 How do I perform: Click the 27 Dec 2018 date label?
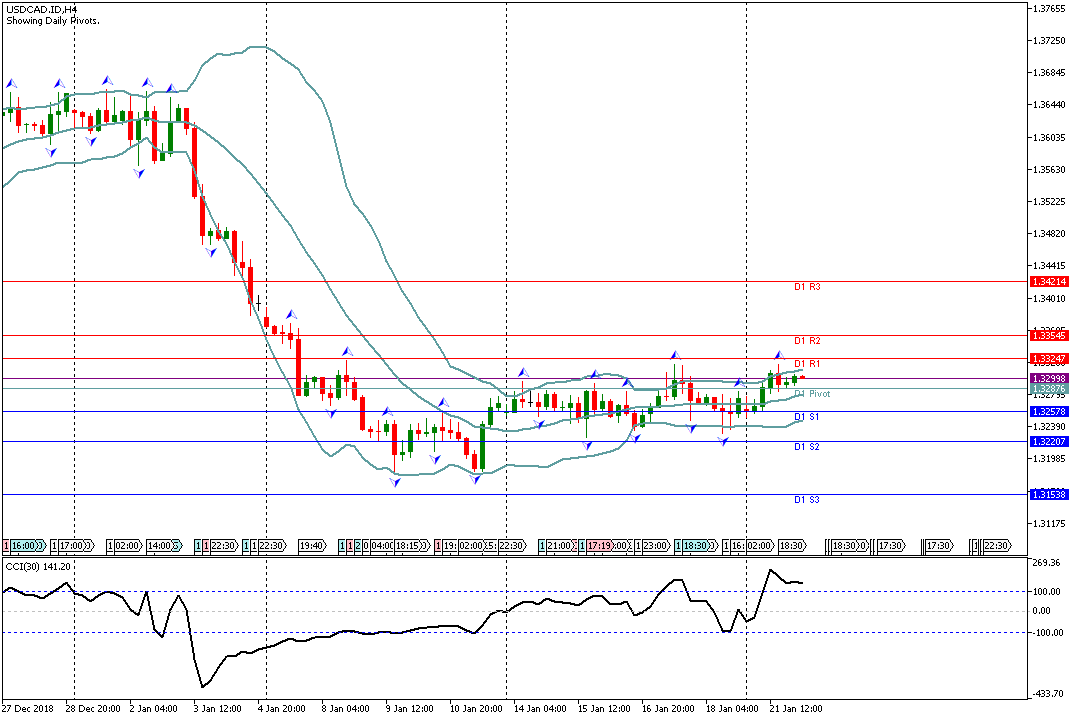(28, 708)
